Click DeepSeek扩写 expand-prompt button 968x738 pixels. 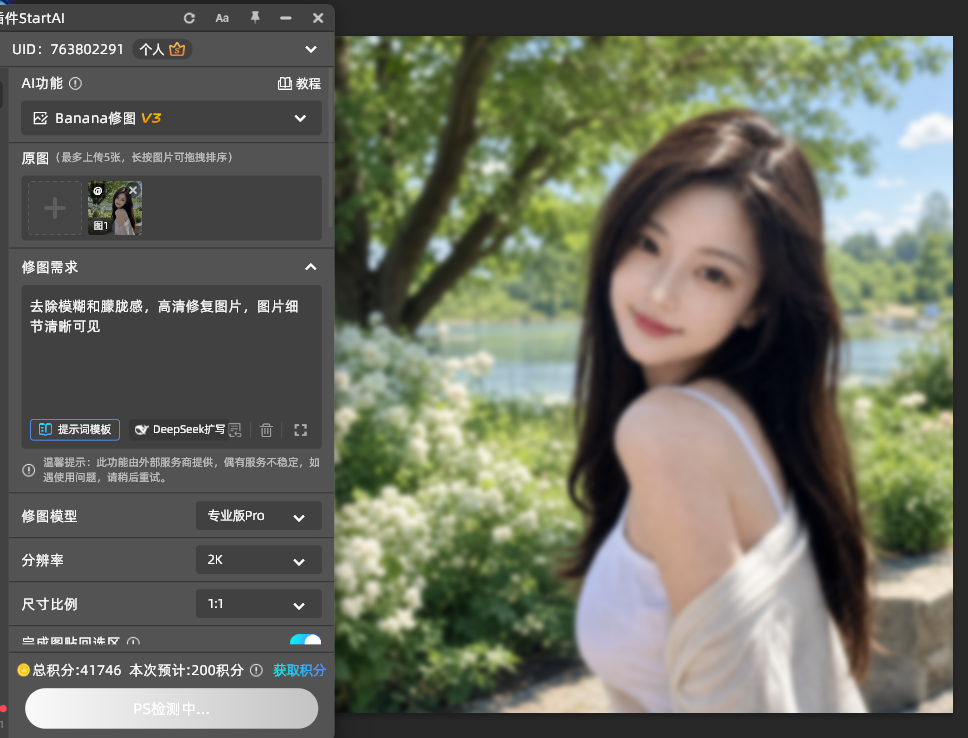pos(180,430)
